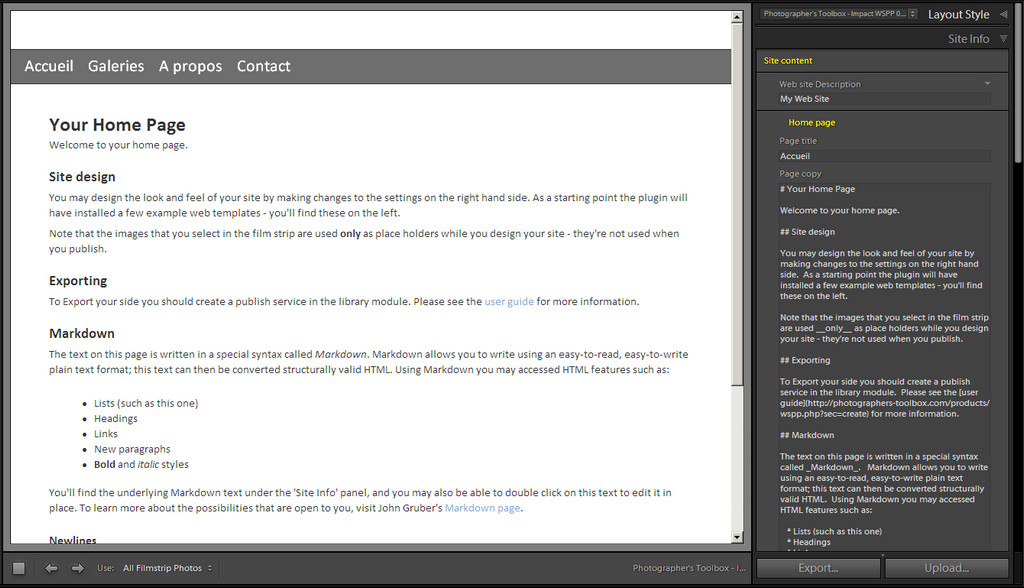
Task: Click the 'Bold and italic styles' bullet
Action: [141, 465]
